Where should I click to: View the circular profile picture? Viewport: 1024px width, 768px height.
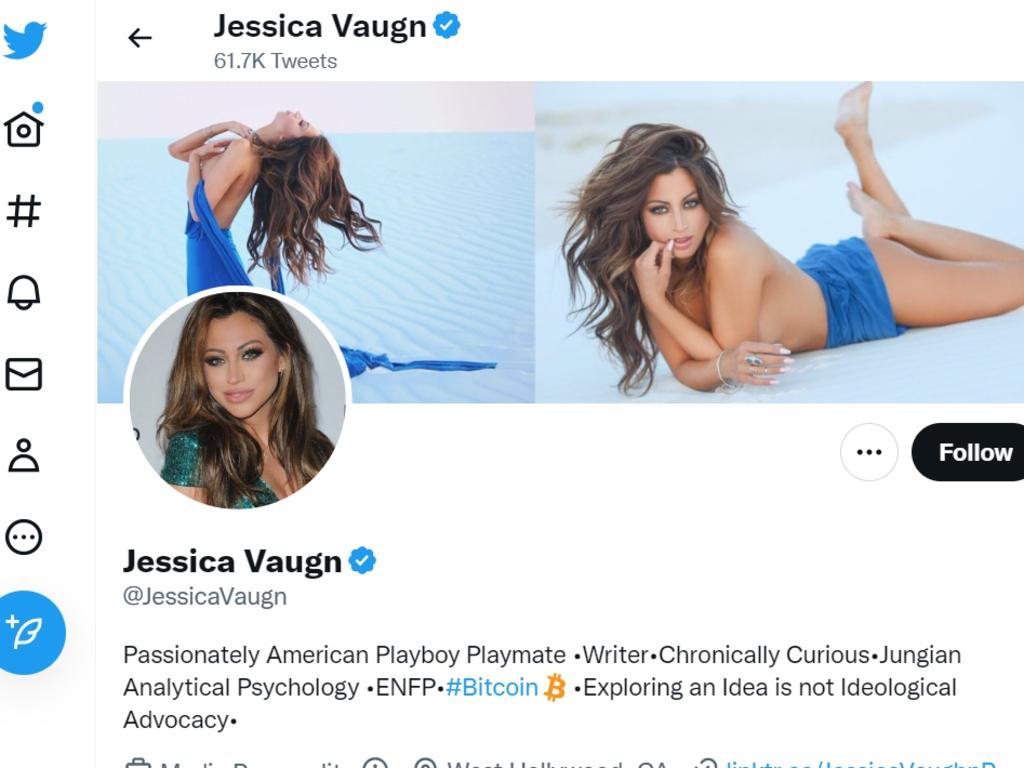click(x=238, y=399)
